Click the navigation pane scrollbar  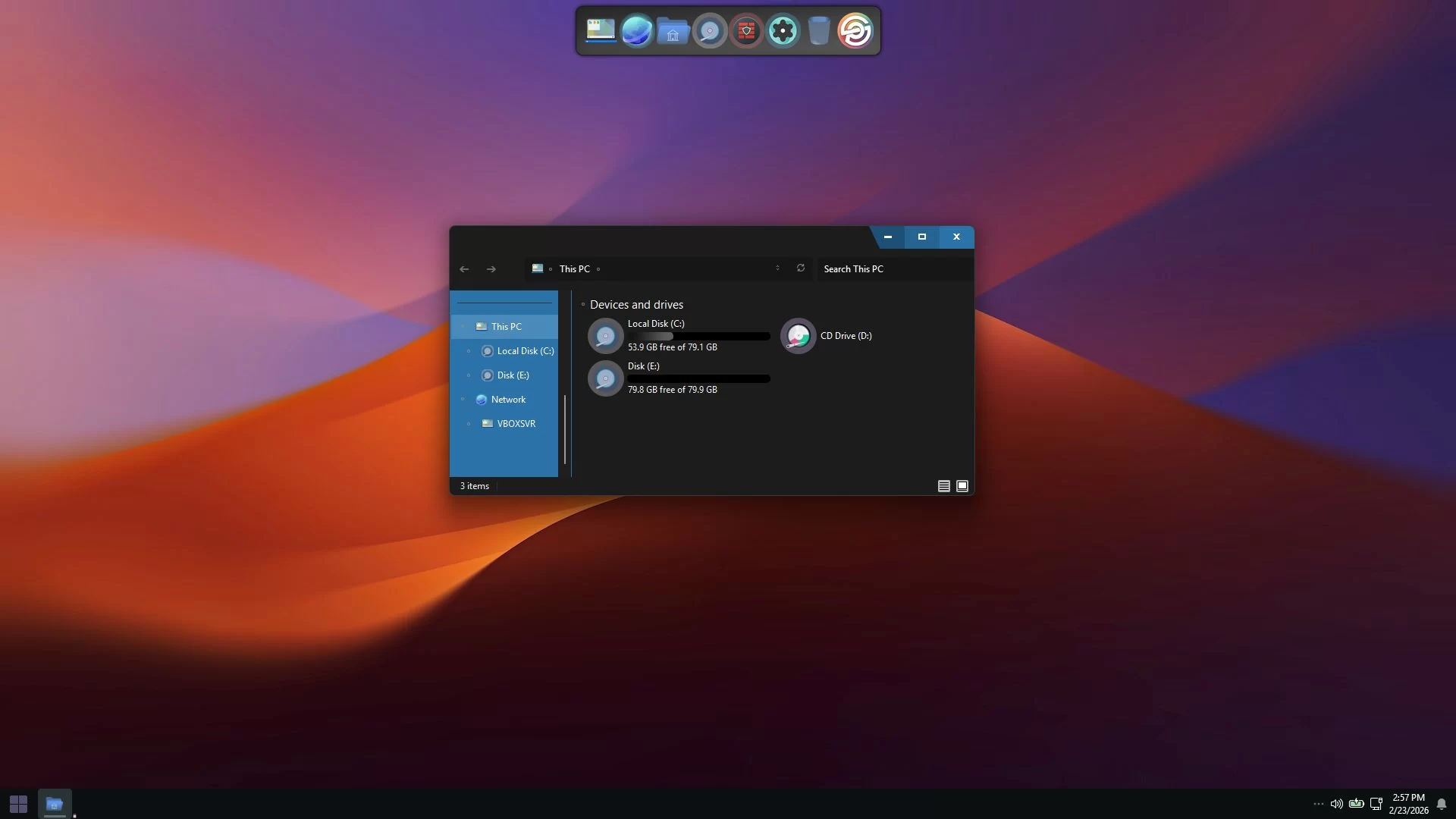(565, 429)
